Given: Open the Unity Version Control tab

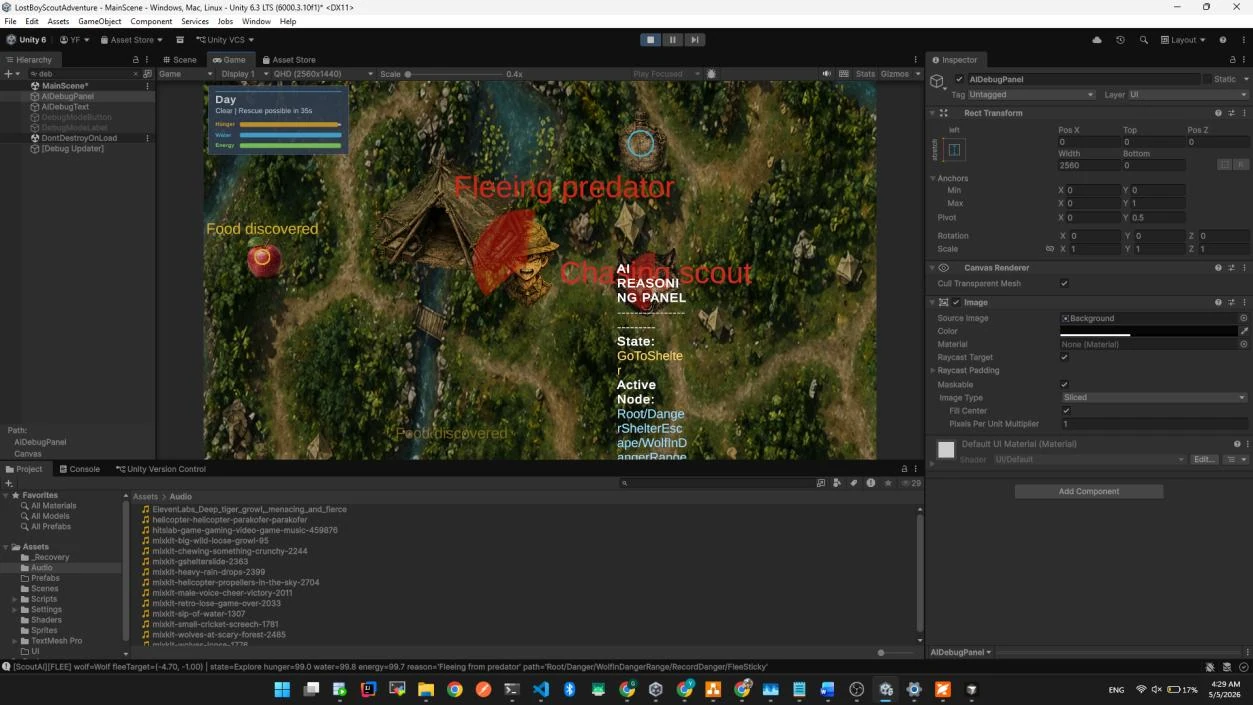Looking at the screenshot, I should (x=160, y=469).
